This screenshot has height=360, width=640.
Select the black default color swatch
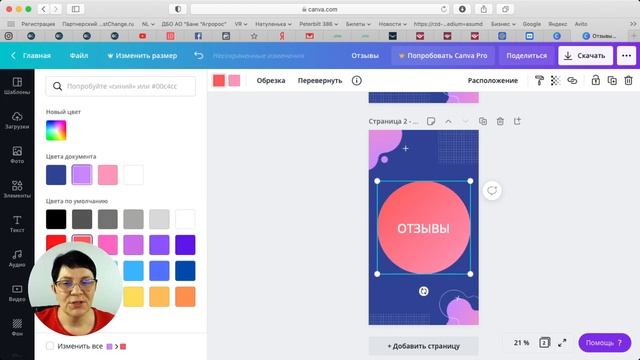point(56,219)
